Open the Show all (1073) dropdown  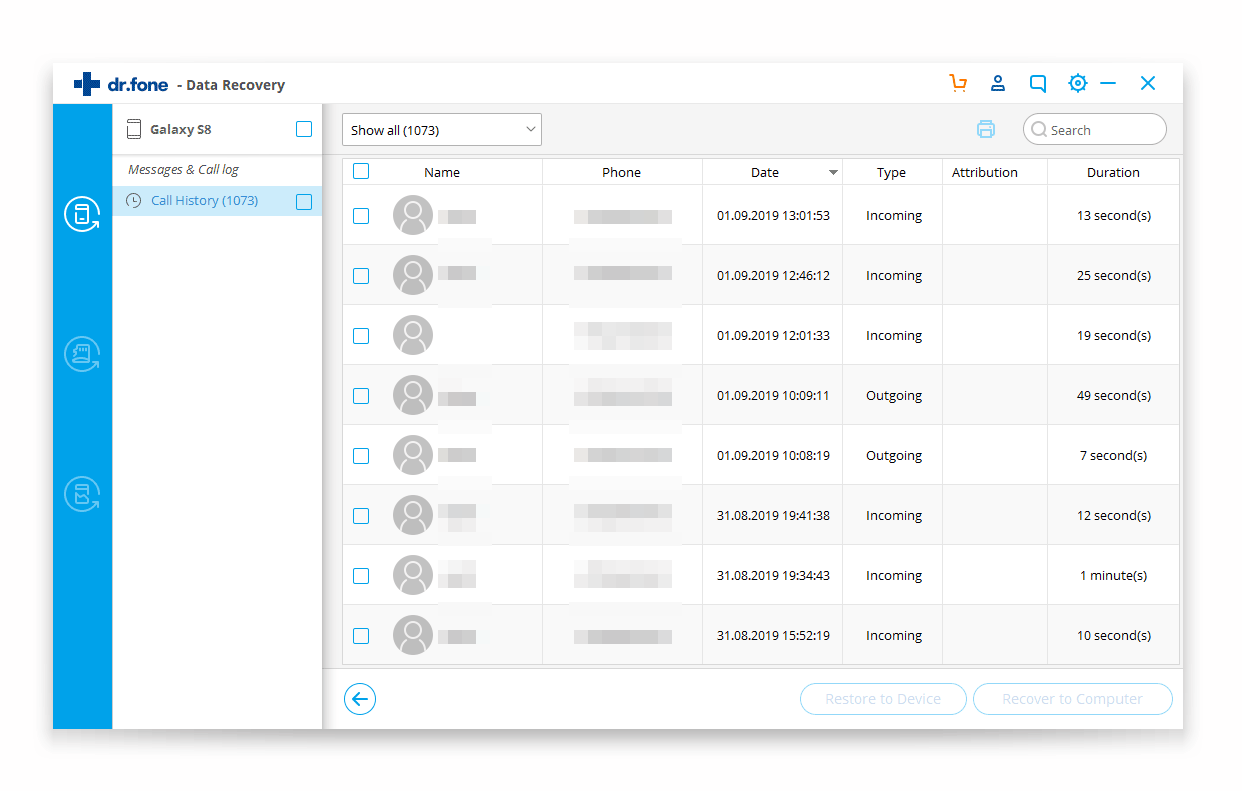pos(442,130)
